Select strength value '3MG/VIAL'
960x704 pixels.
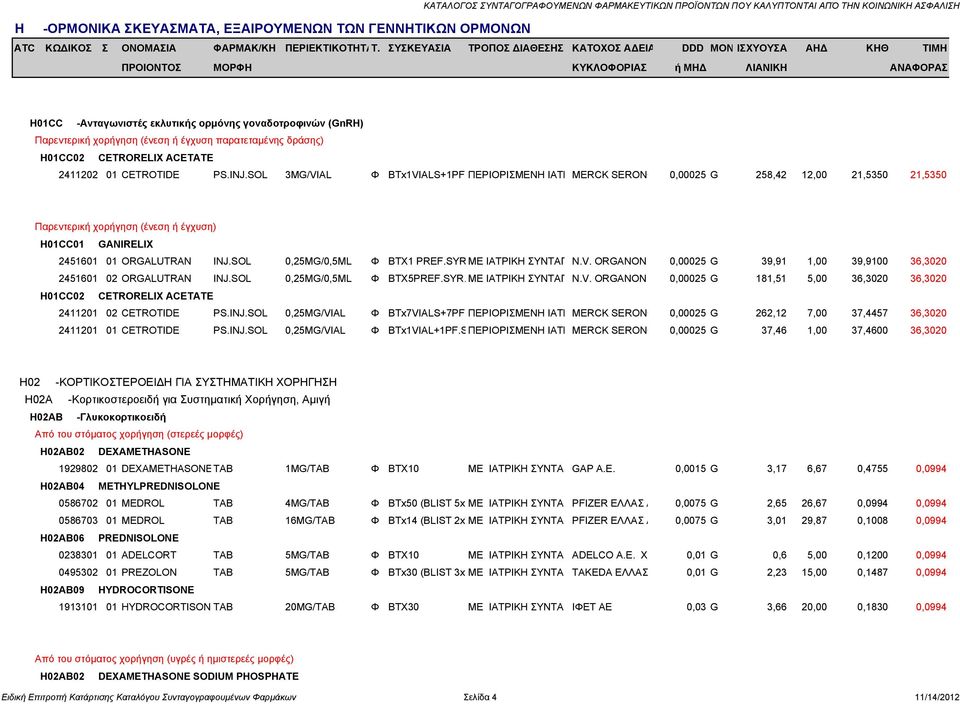(x=308, y=174)
